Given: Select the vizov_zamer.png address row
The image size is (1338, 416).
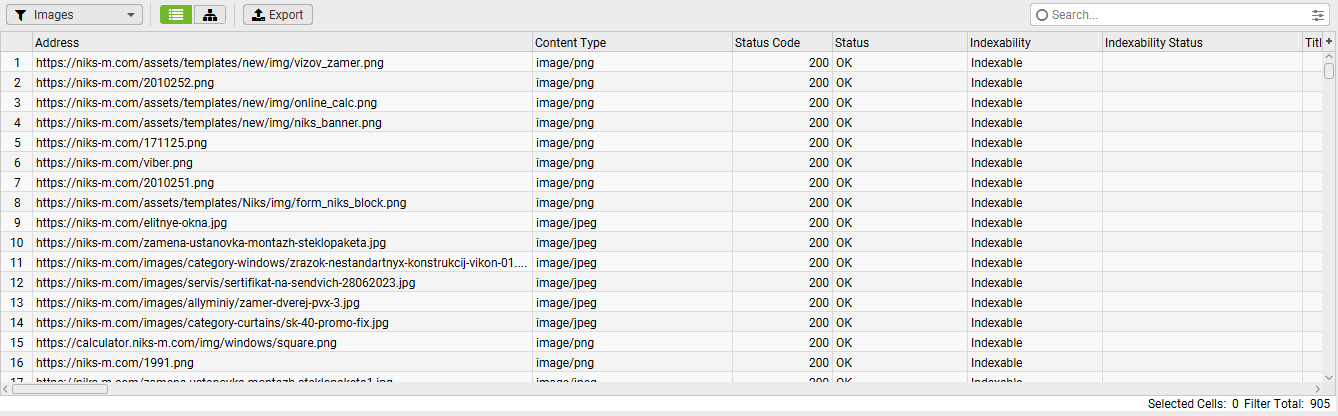Looking at the screenshot, I should pos(210,63).
